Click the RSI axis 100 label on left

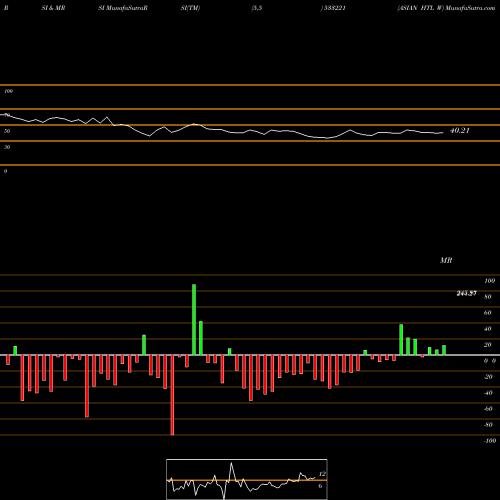[x=8, y=91]
